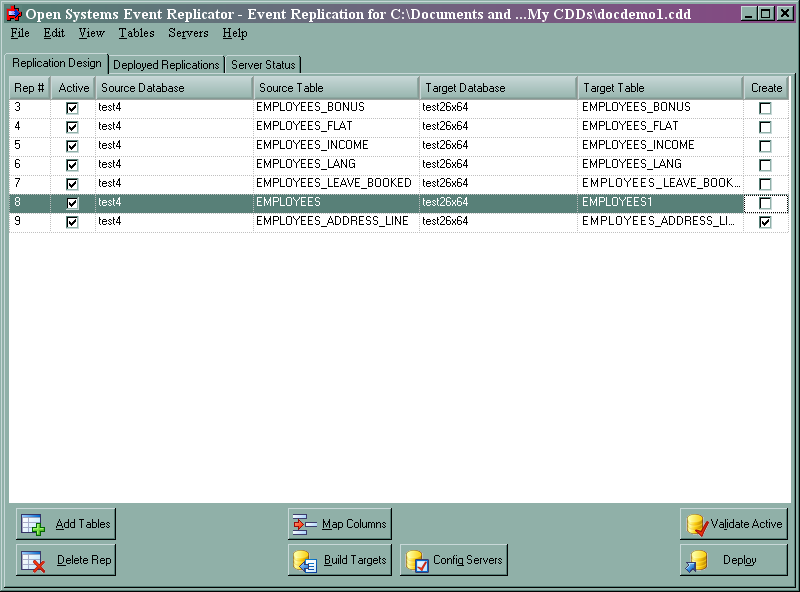Image resolution: width=800 pixels, height=592 pixels.
Task: Switch to the Deployed Replications tab
Action: (166, 63)
